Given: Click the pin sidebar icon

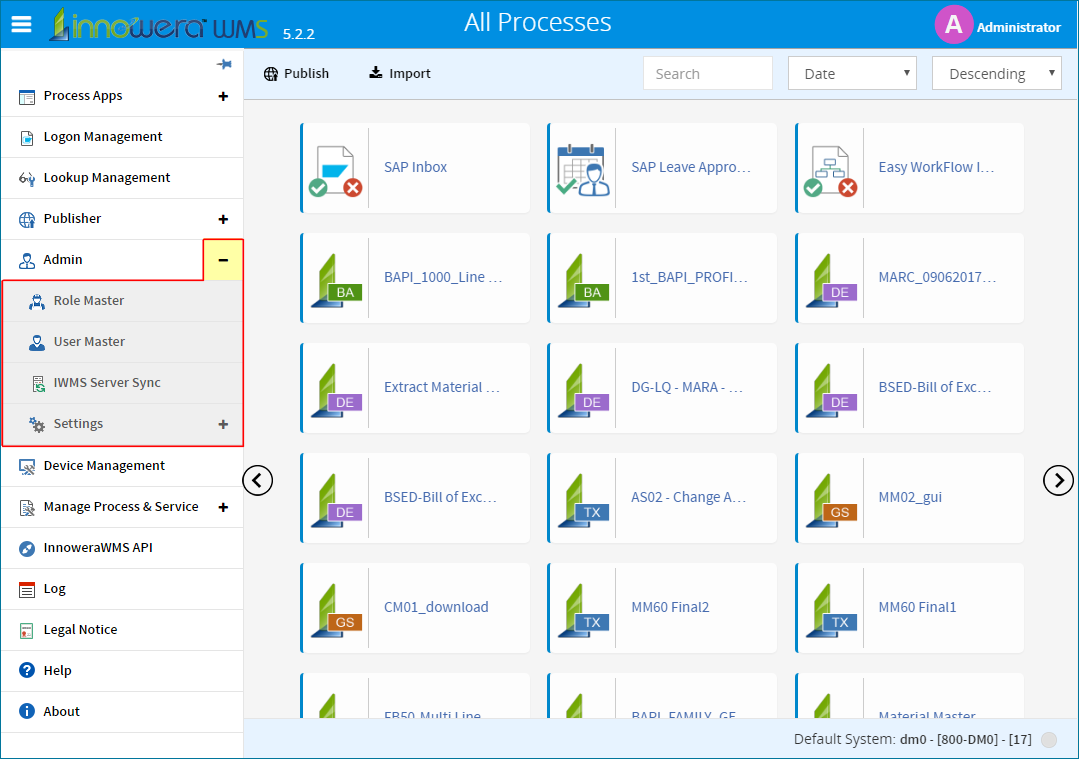Looking at the screenshot, I should coord(224,64).
